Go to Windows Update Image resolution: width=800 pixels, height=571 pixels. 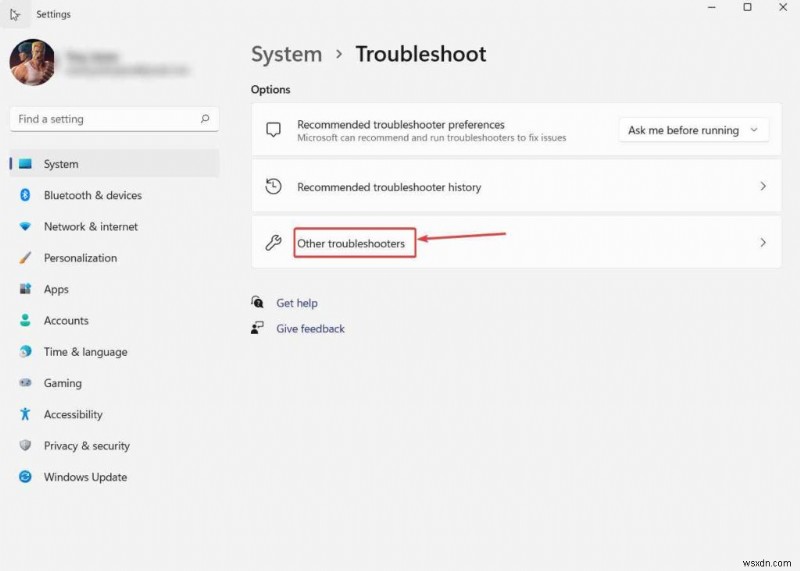[114, 477]
